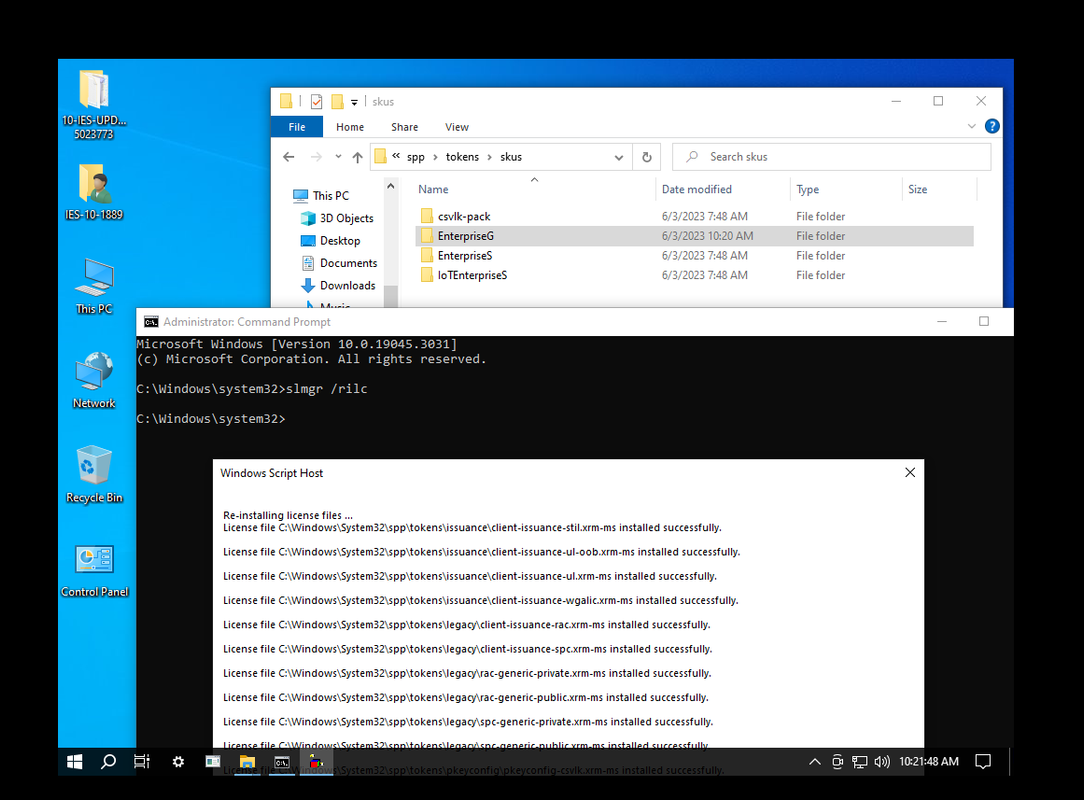
Task: Click the tokens breadcrumb in address bar
Action: pos(462,157)
